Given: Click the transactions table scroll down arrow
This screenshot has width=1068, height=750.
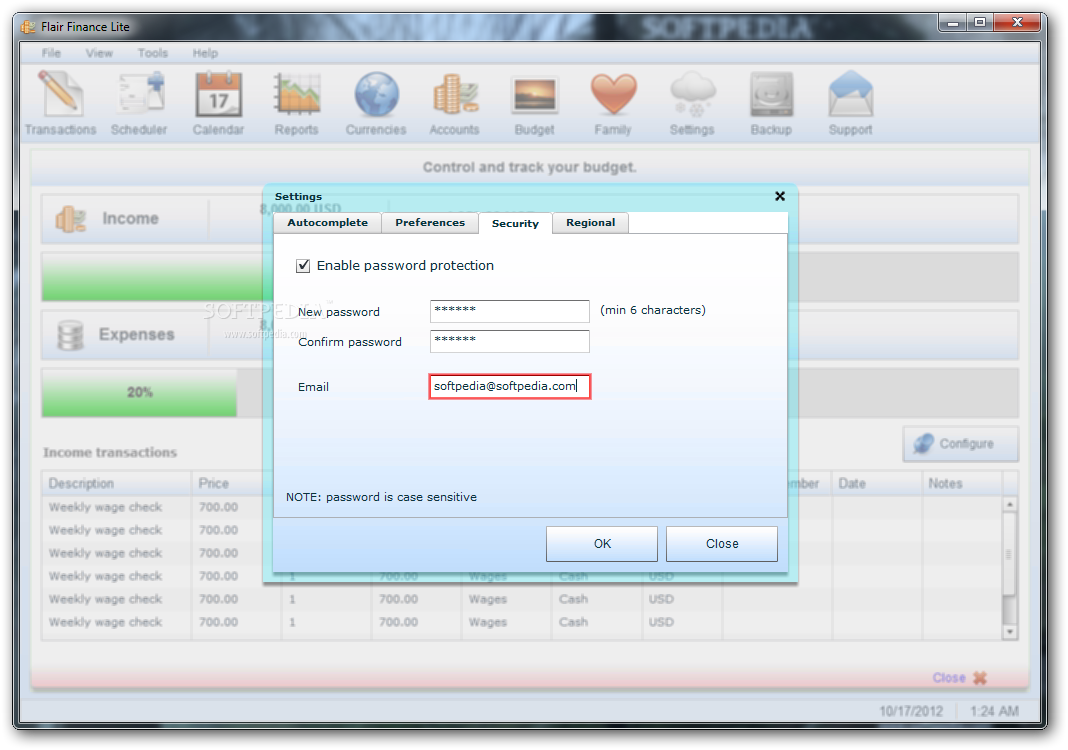Looking at the screenshot, I should pyautogui.click(x=1010, y=632).
